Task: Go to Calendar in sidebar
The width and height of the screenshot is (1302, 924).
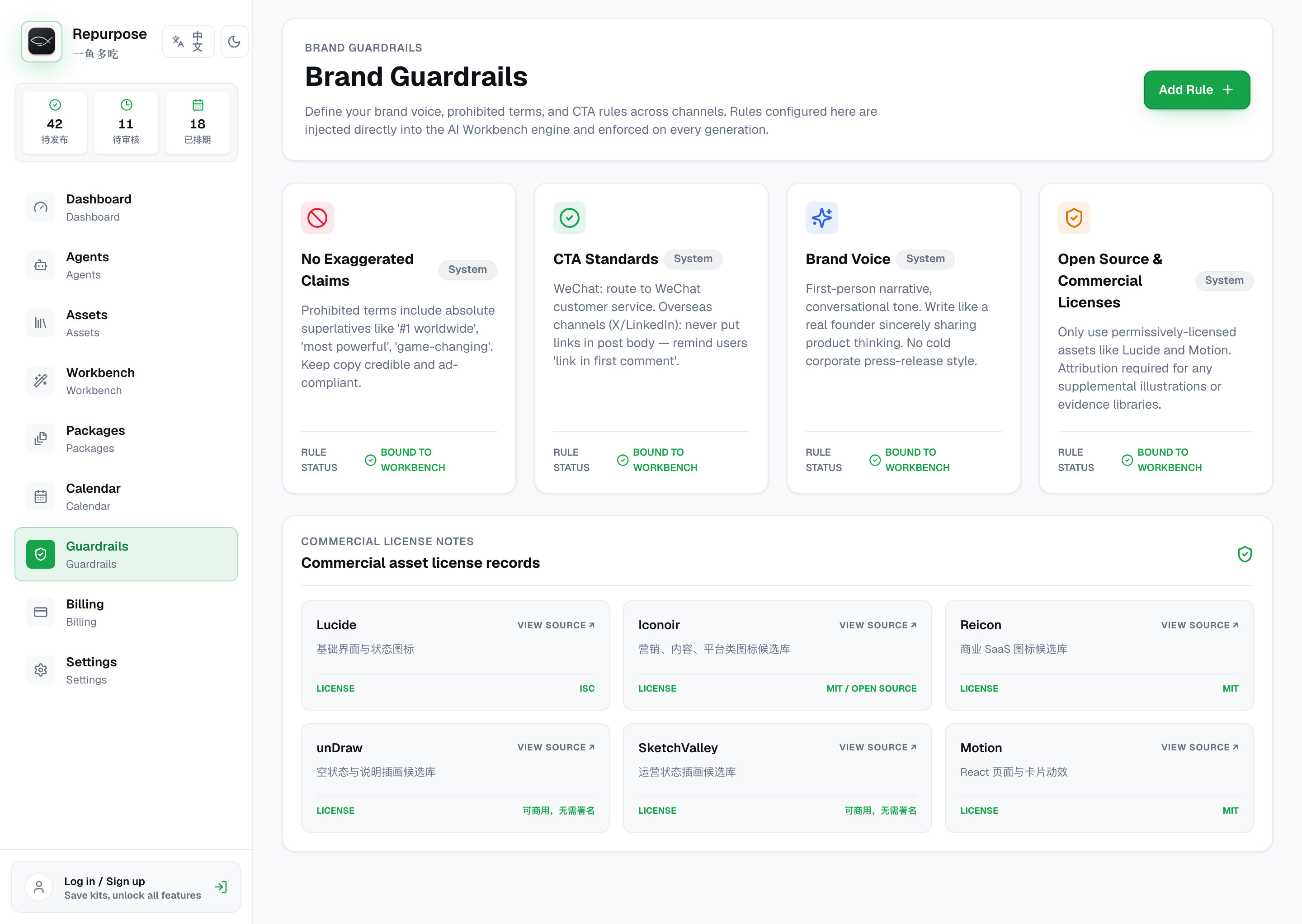Action: tap(126, 497)
